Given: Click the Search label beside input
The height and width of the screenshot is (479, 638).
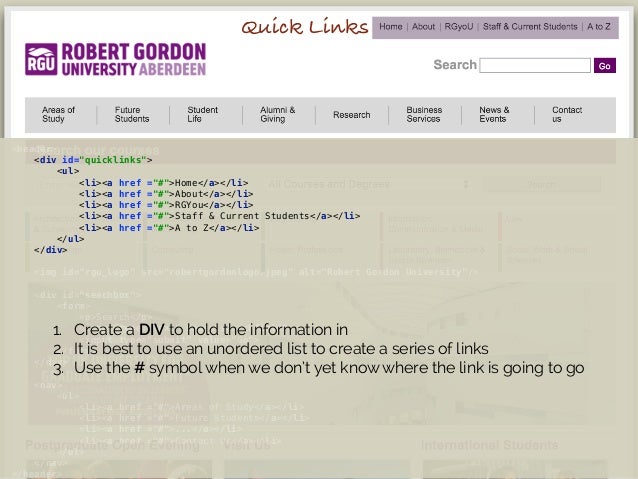Looking at the screenshot, I should pos(455,65).
